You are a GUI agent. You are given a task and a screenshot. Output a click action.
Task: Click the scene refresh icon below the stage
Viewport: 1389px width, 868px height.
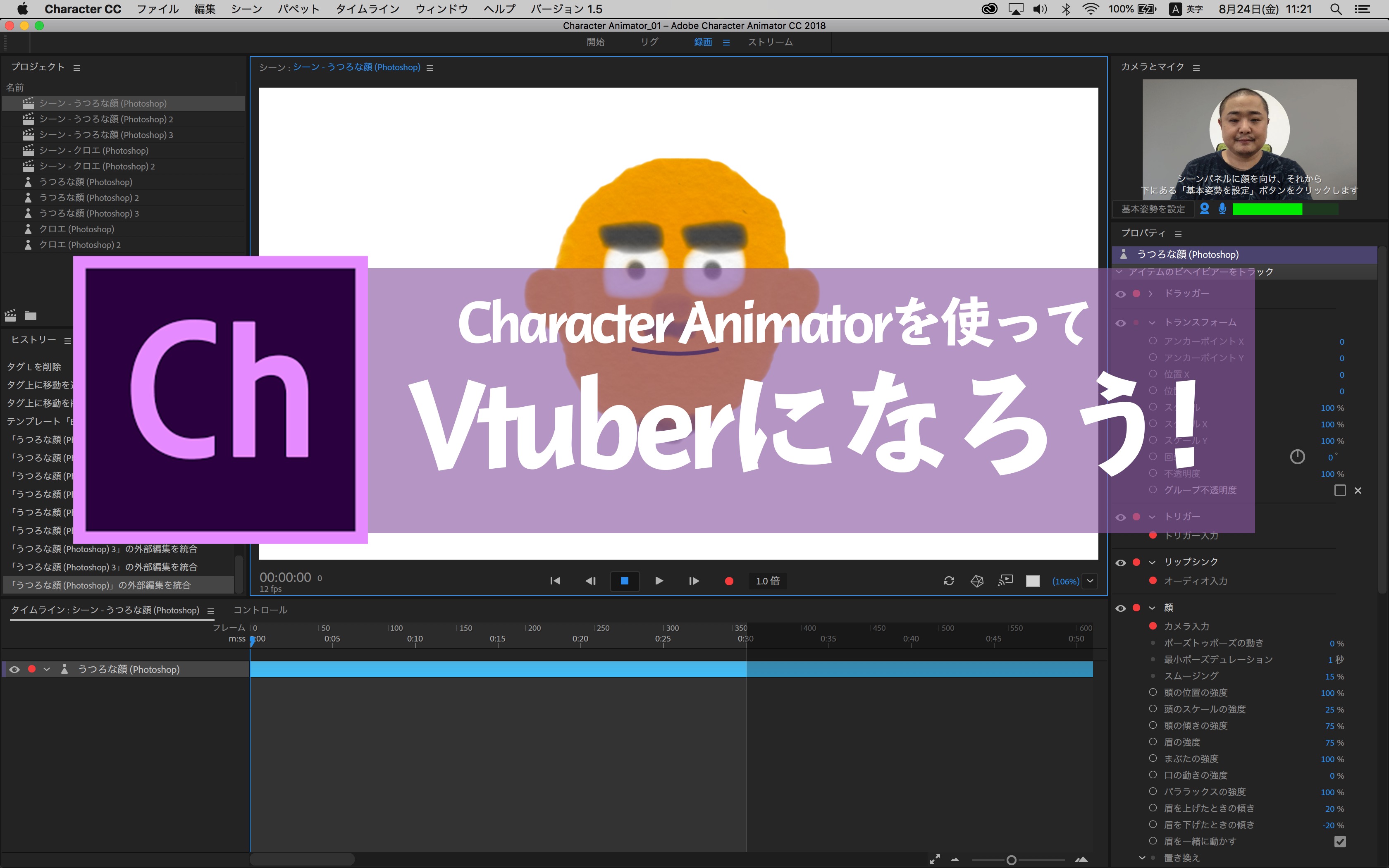click(949, 581)
